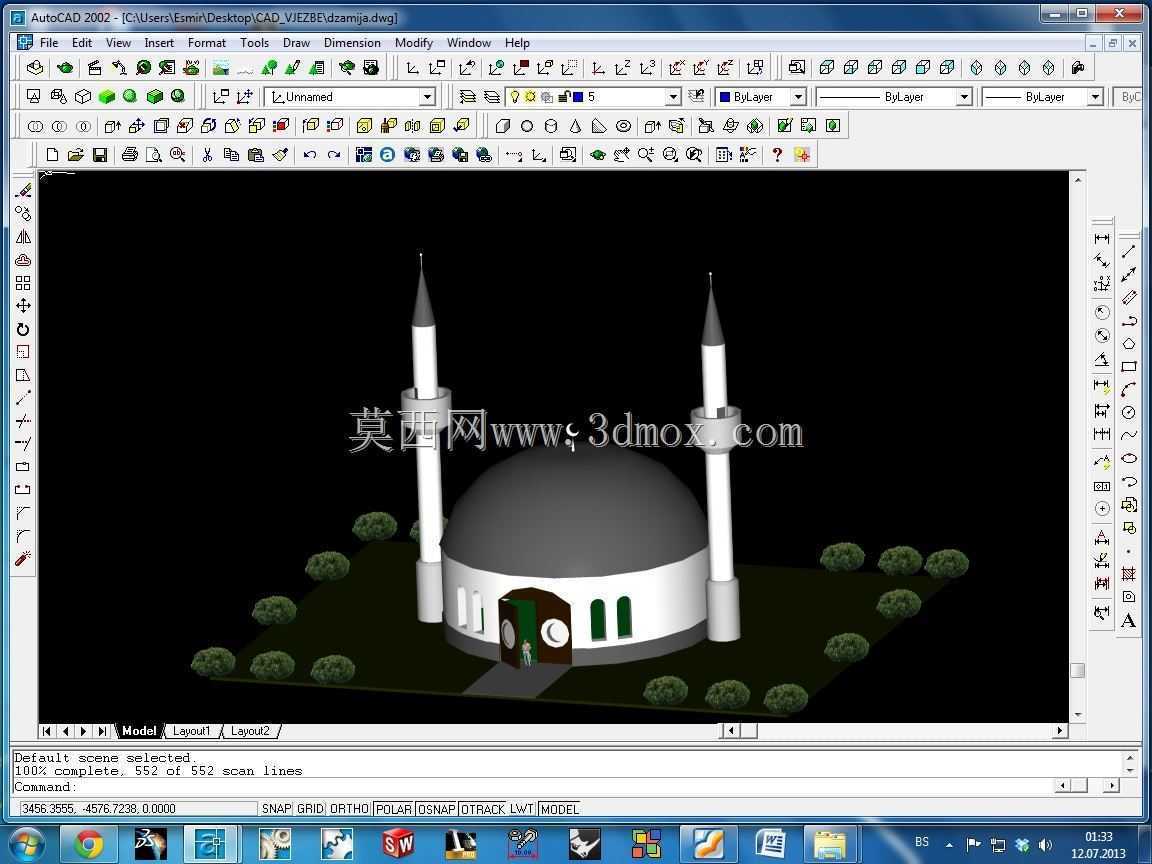Click the Save floppy disk icon

[x=100, y=155]
